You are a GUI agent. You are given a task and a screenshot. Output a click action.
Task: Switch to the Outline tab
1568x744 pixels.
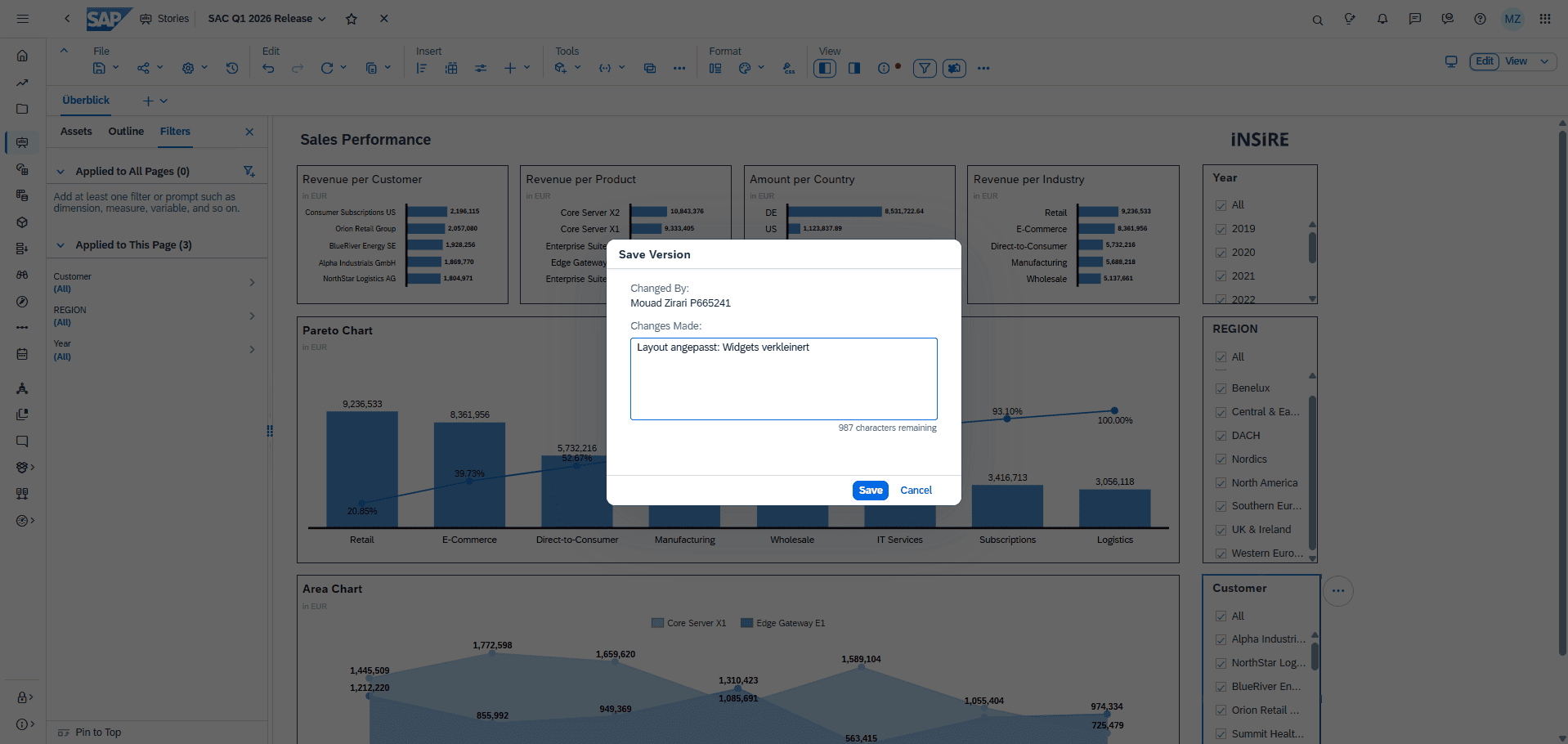(126, 132)
